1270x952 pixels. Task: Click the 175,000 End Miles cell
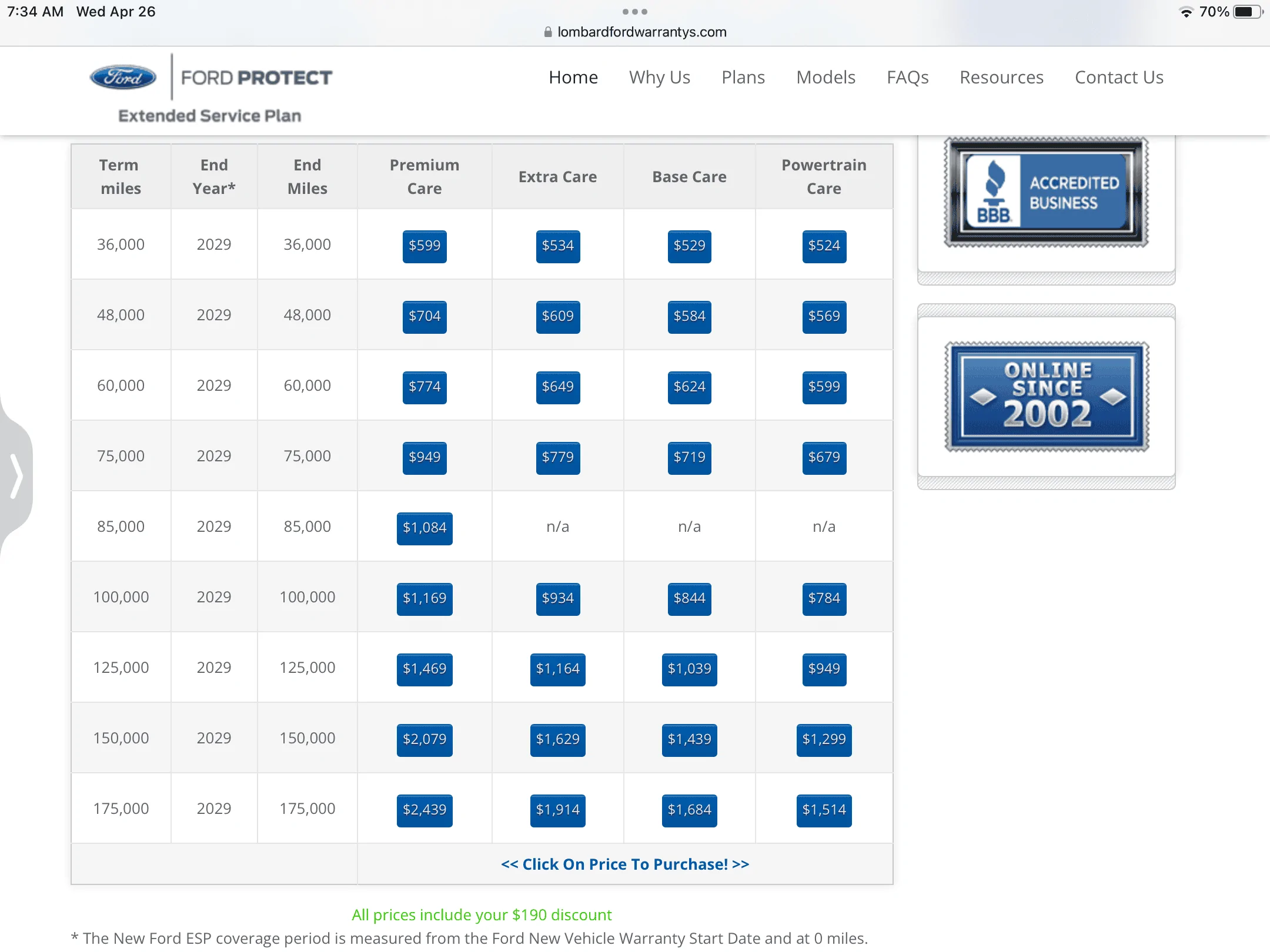[x=307, y=808]
